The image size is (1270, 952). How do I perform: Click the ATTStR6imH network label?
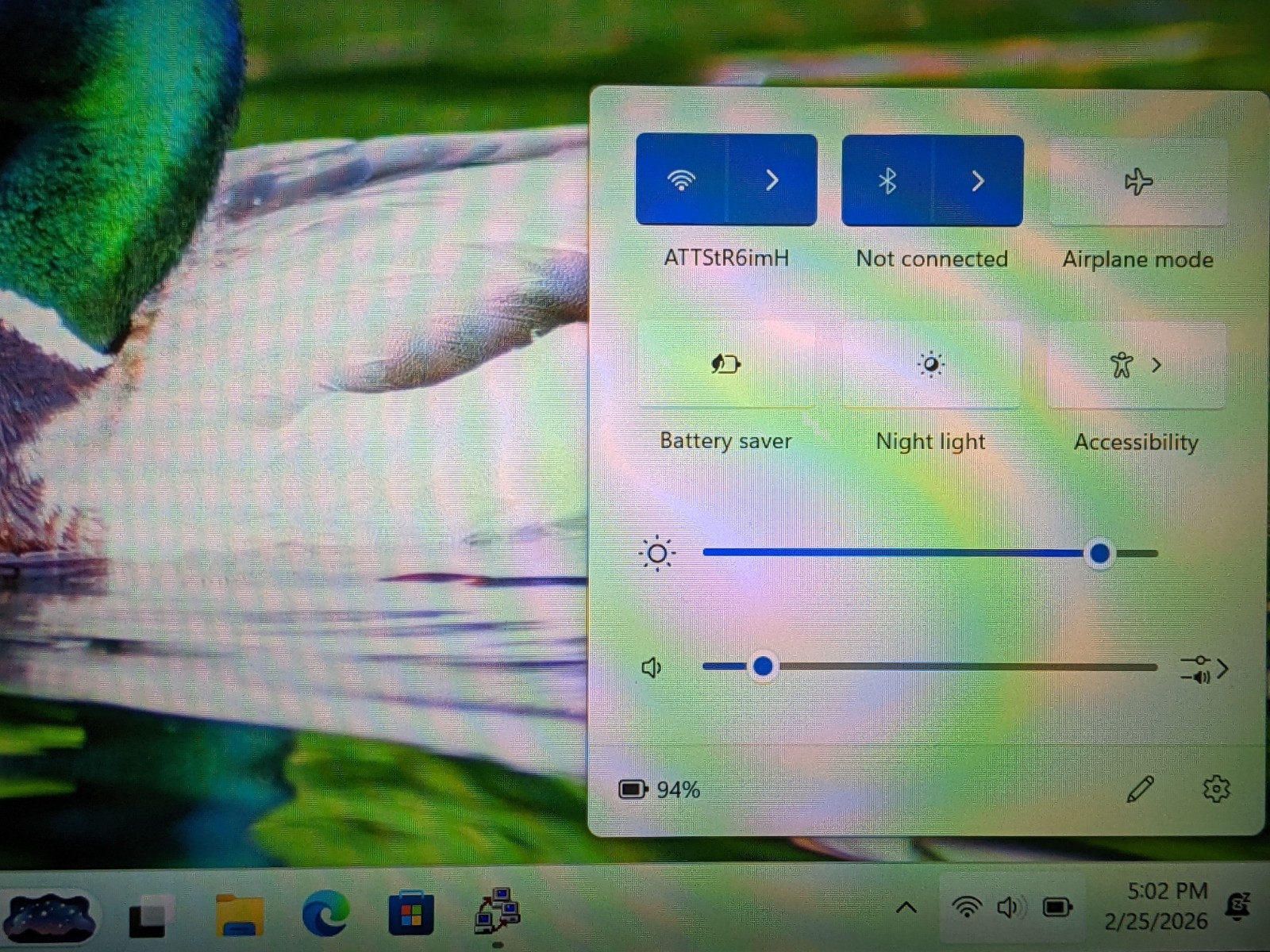726,258
